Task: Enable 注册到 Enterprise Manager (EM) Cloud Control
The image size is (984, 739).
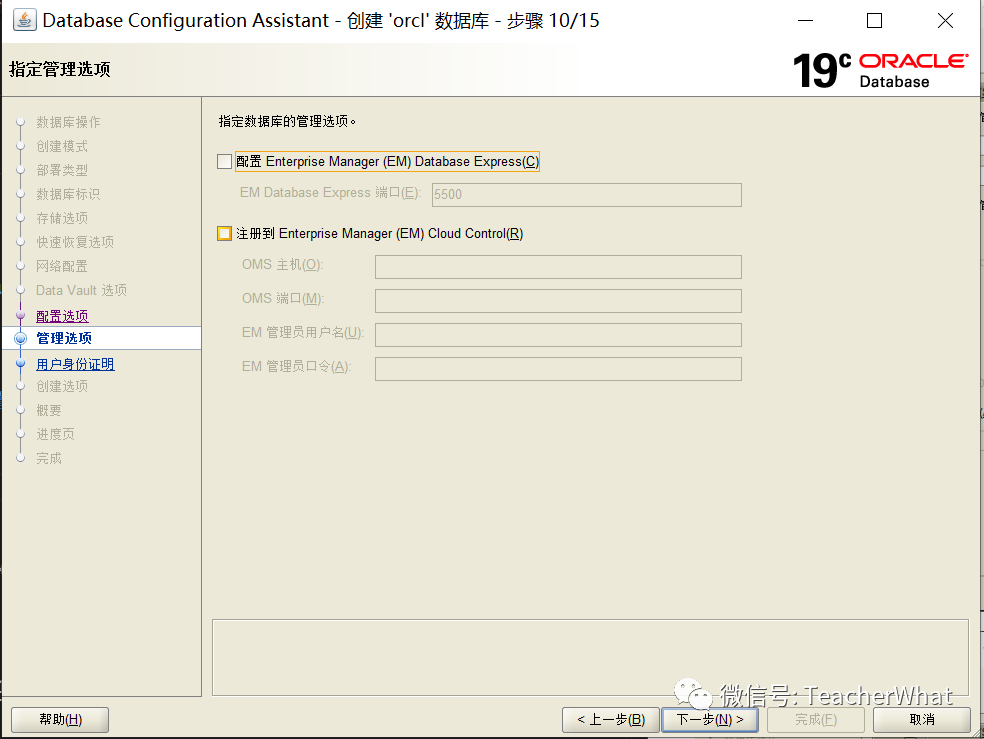Action: coord(225,233)
